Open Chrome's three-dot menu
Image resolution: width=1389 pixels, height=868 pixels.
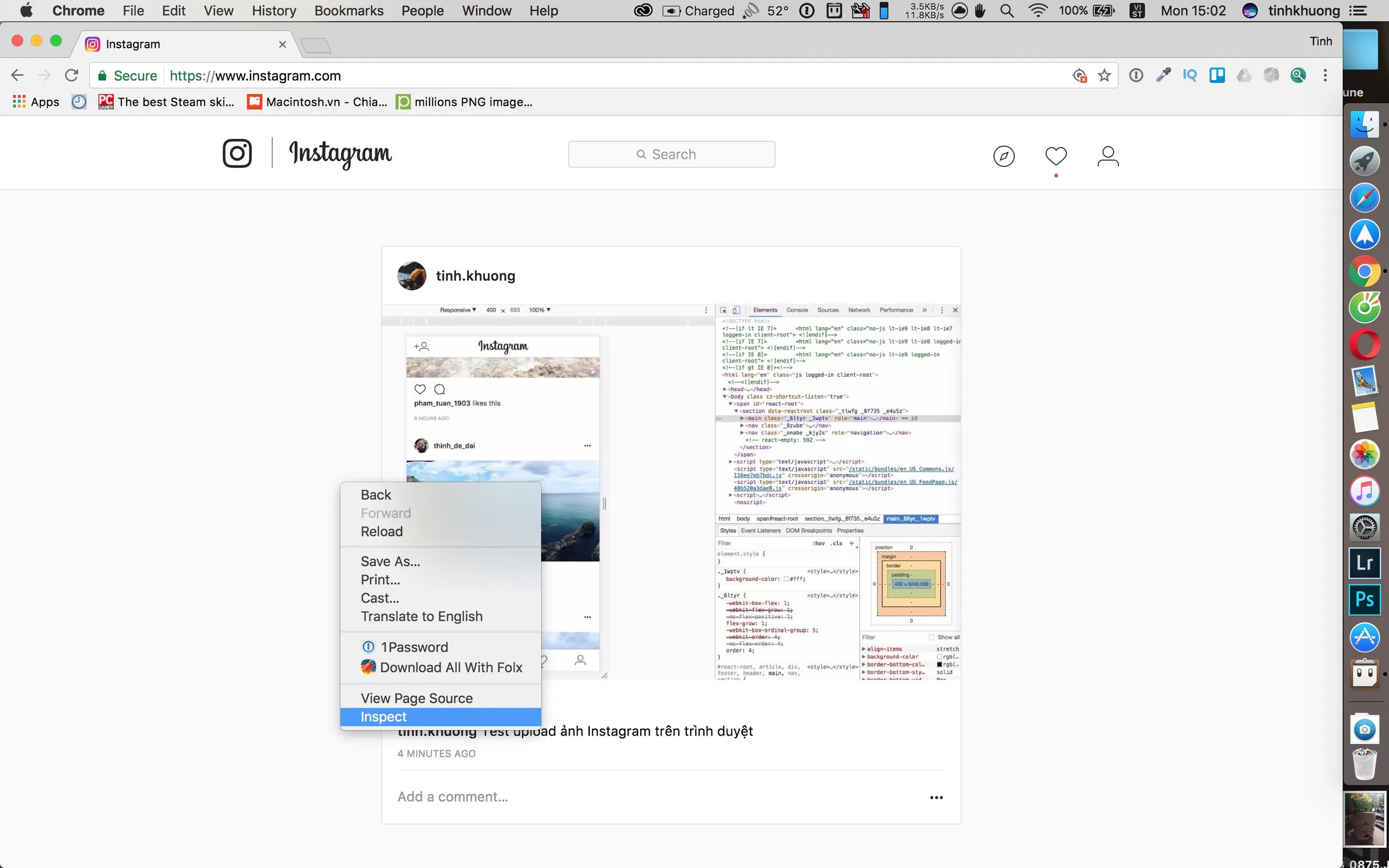click(1326, 75)
